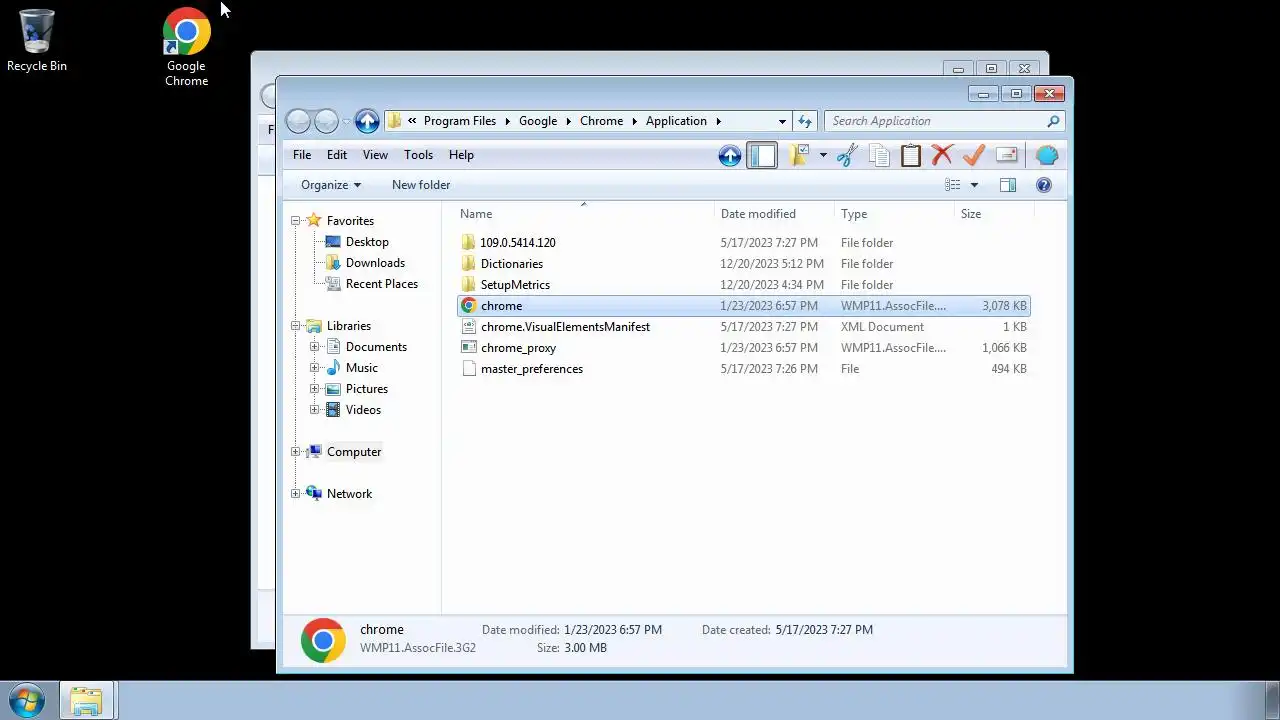Image resolution: width=1280 pixels, height=720 pixels.
Task: Toggle the preview pane button
Action: (1008, 185)
